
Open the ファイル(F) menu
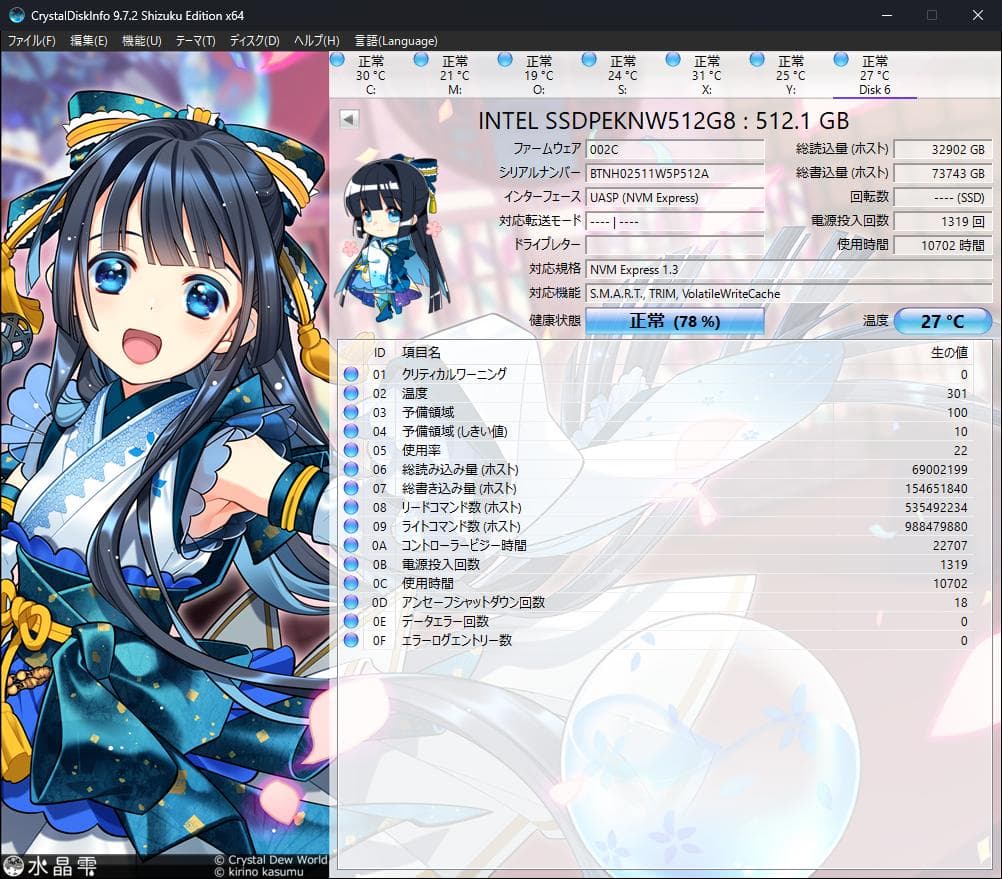31,41
